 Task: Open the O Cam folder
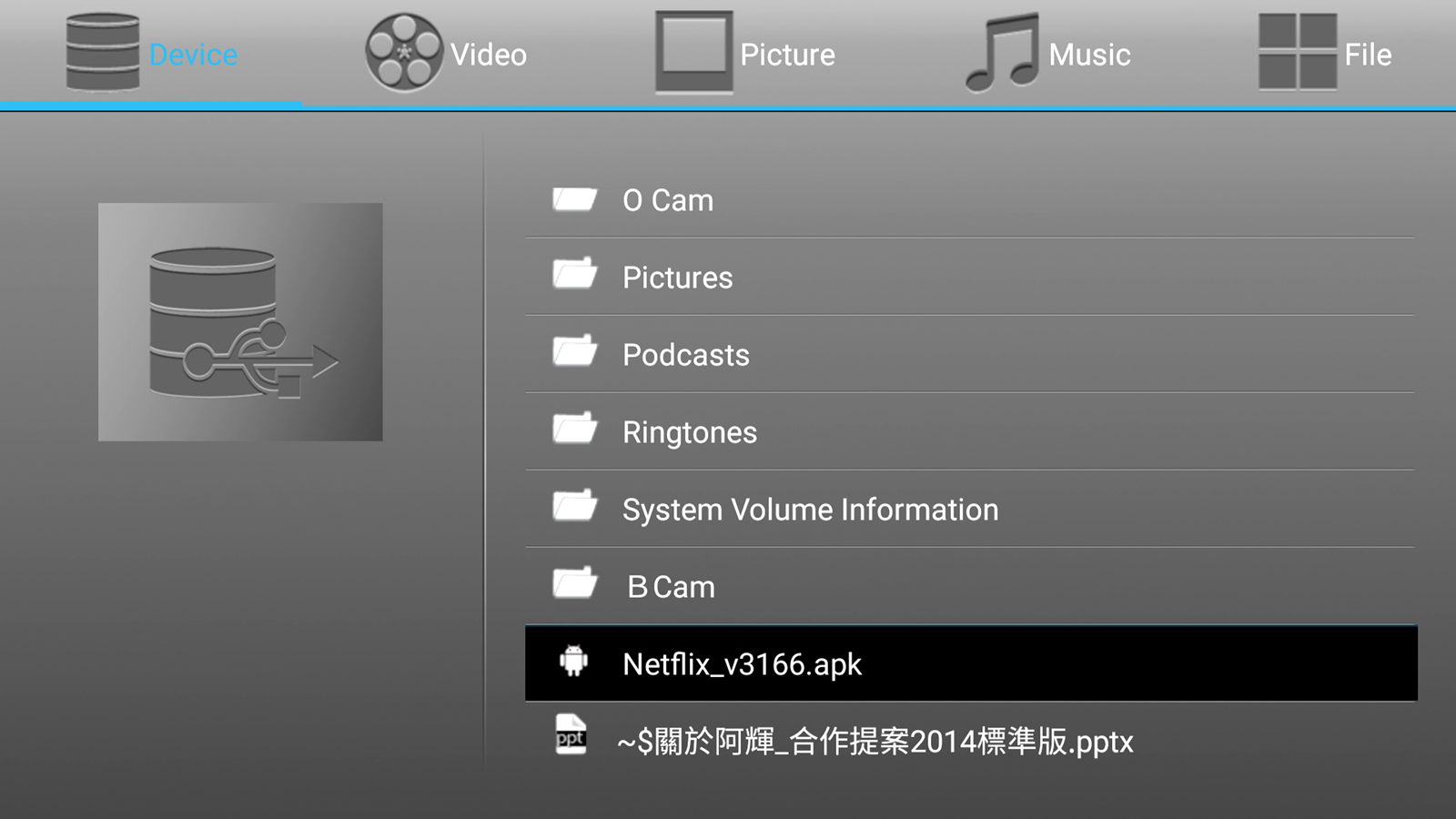[668, 200]
